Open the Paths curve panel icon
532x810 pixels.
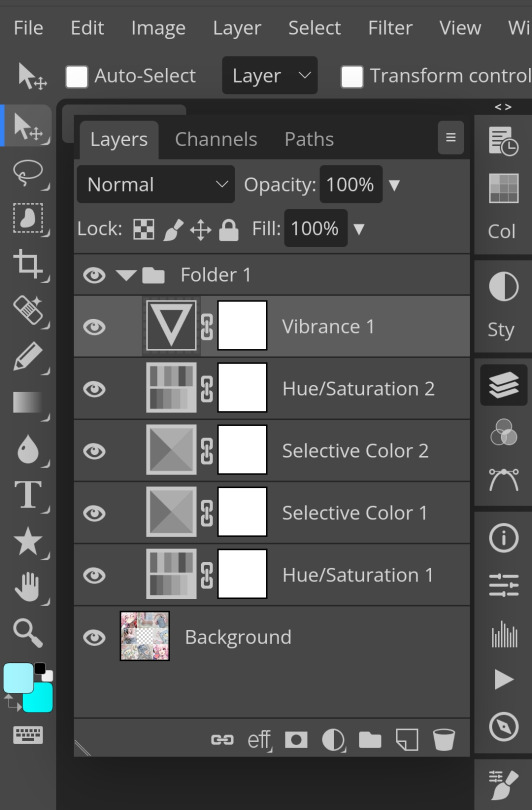pyautogui.click(x=503, y=480)
